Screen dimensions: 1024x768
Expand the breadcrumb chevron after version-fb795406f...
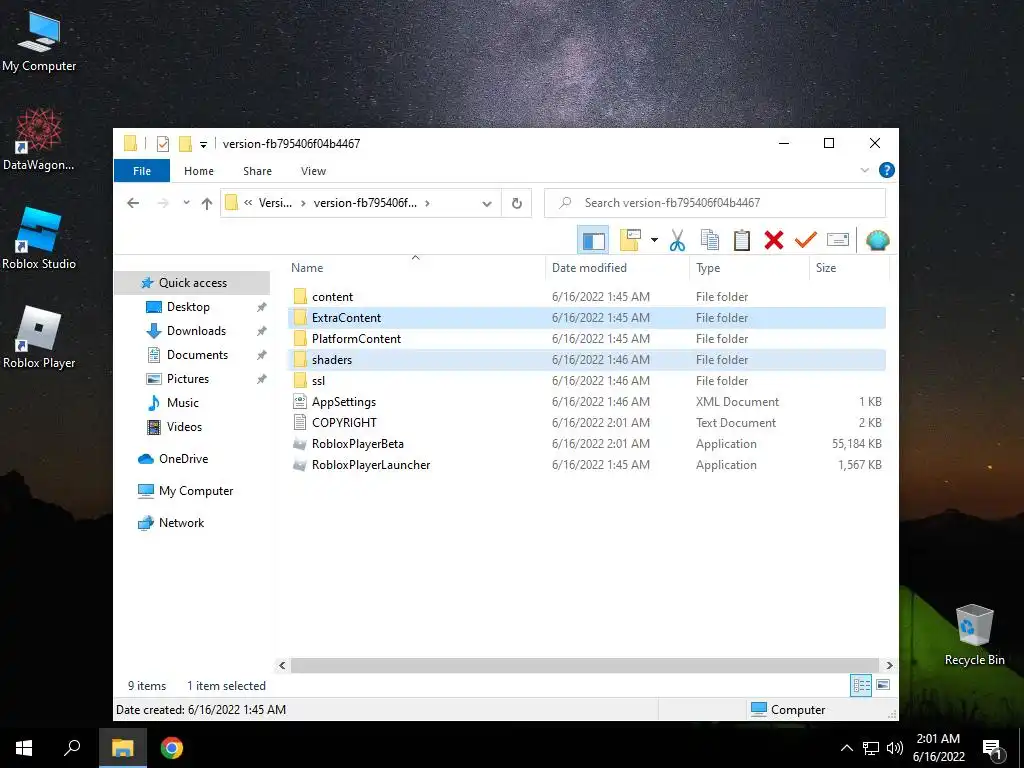pos(427,203)
